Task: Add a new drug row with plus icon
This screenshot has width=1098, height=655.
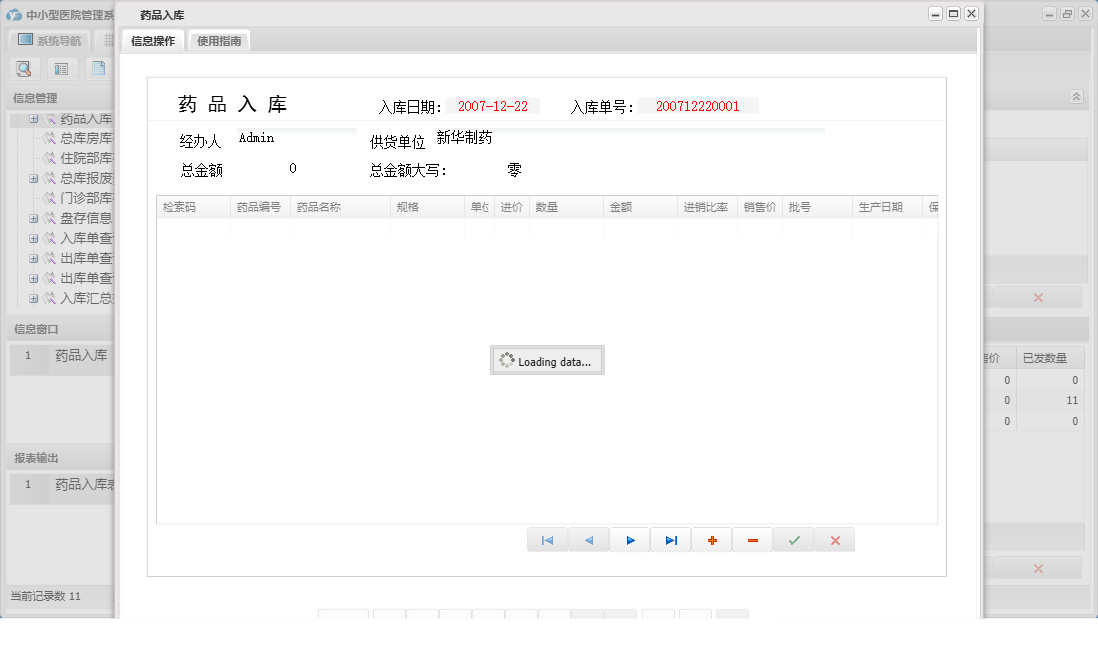Action: click(711, 539)
